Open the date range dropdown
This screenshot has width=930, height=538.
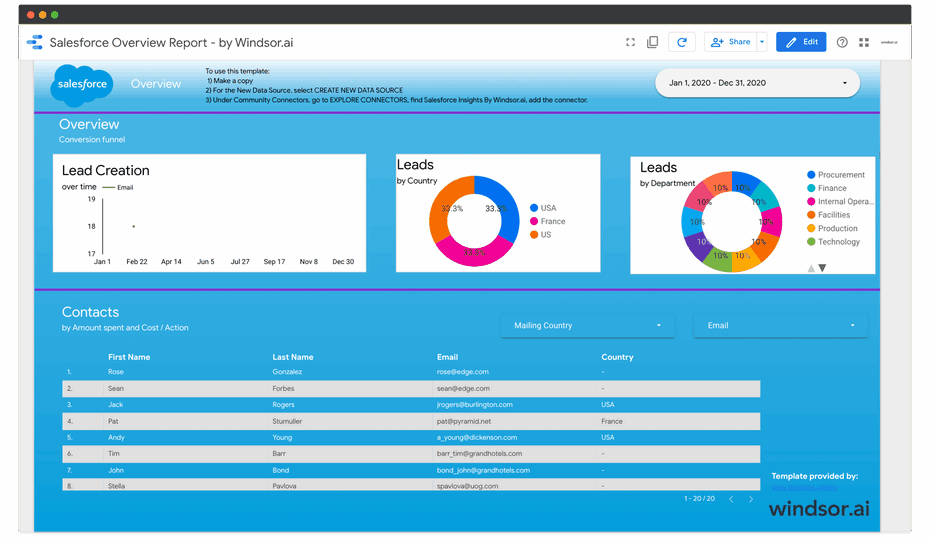tap(757, 83)
